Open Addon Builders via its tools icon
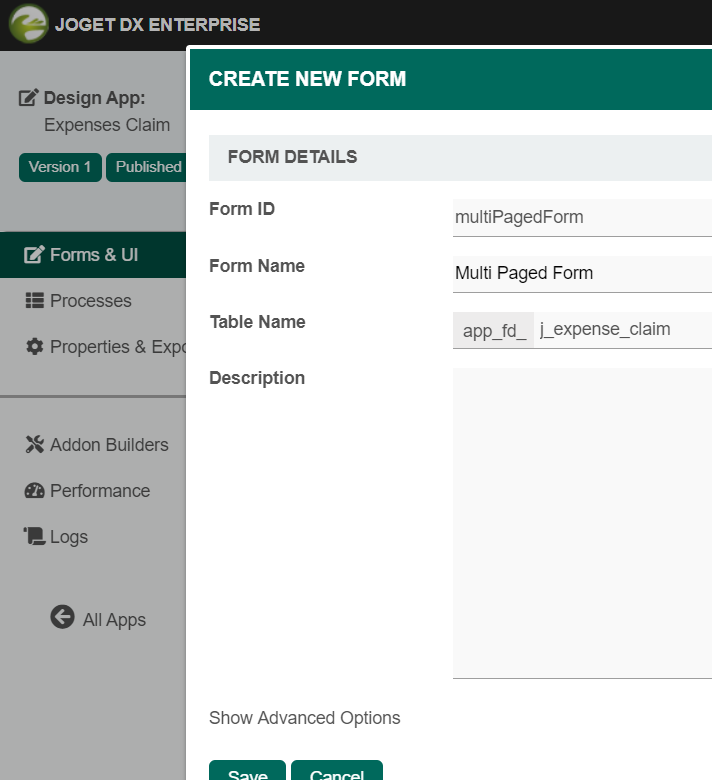The height and width of the screenshot is (780, 712). coord(35,445)
